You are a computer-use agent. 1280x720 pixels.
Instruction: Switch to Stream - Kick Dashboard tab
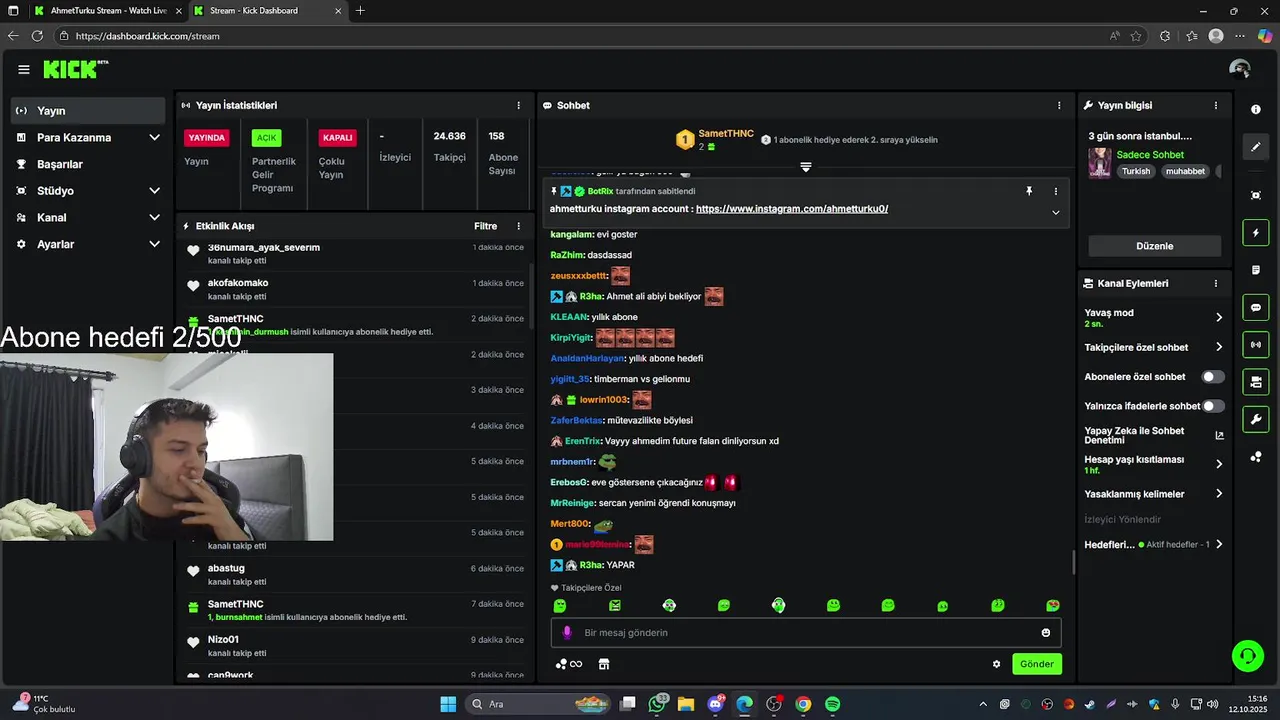pyautogui.click(x=268, y=11)
